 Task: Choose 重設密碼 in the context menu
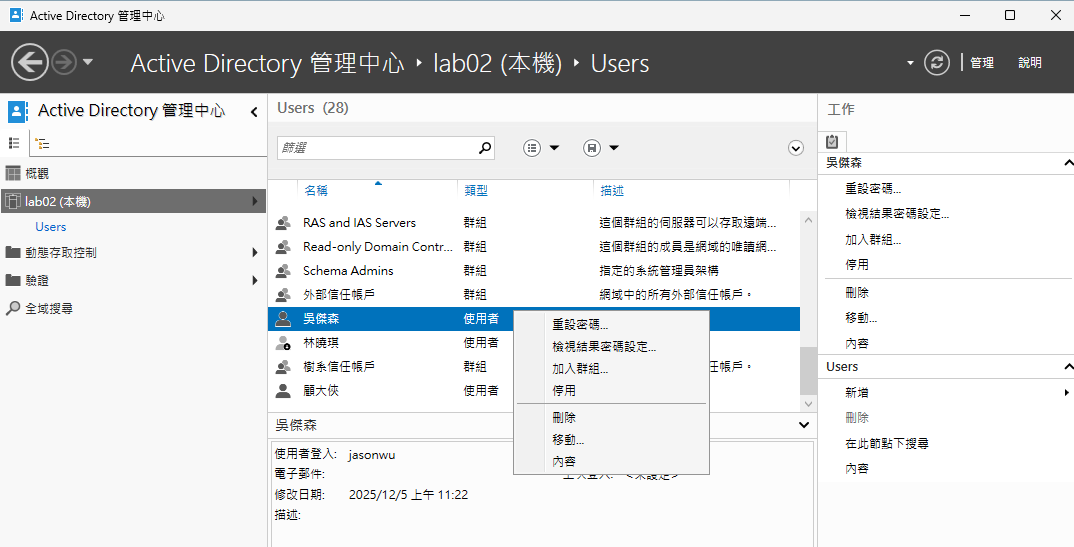580,325
